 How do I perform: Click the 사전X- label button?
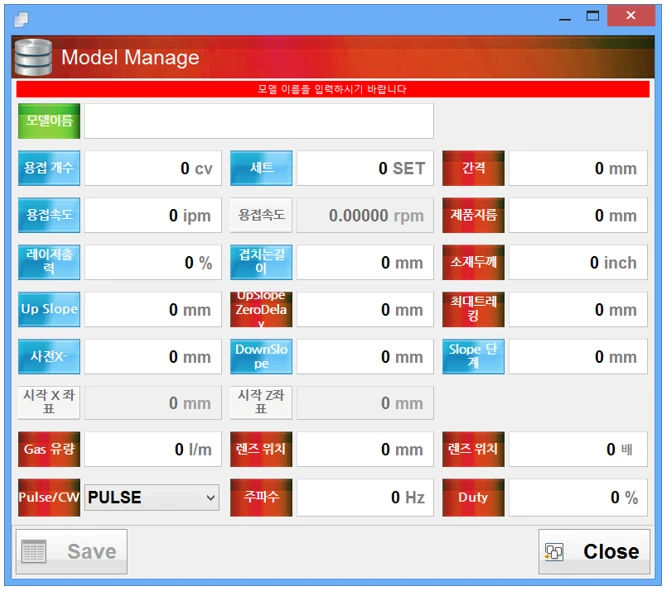pyautogui.click(x=49, y=356)
